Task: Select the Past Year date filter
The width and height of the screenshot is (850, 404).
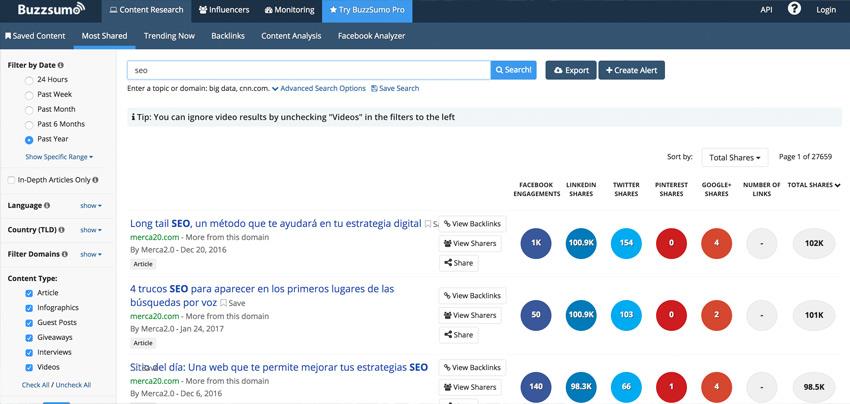Action: click(x=29, y=140)
